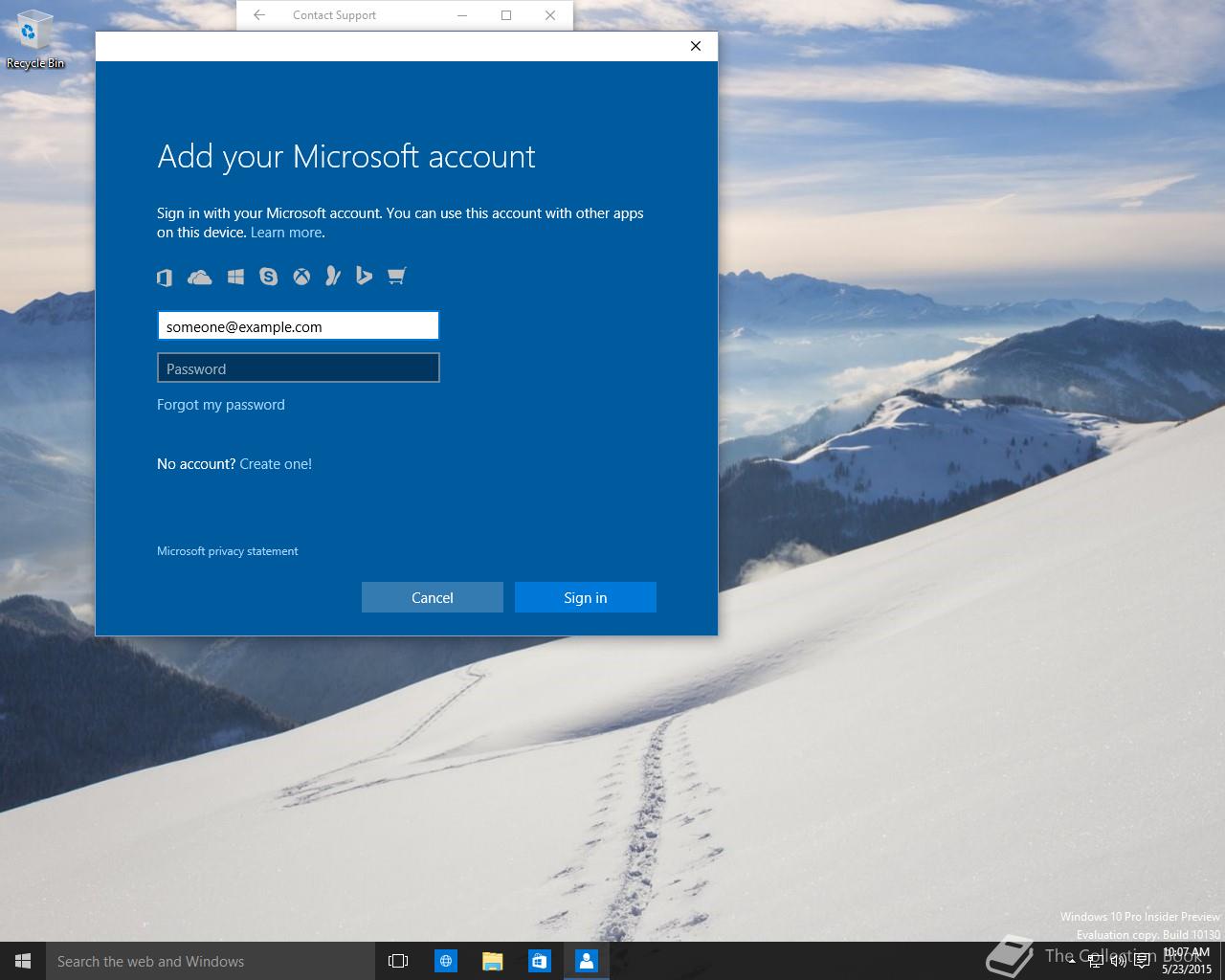Click the Store shopping cart icon
This screenshot has height=980, width=1225.
click(x=397, y=277)
